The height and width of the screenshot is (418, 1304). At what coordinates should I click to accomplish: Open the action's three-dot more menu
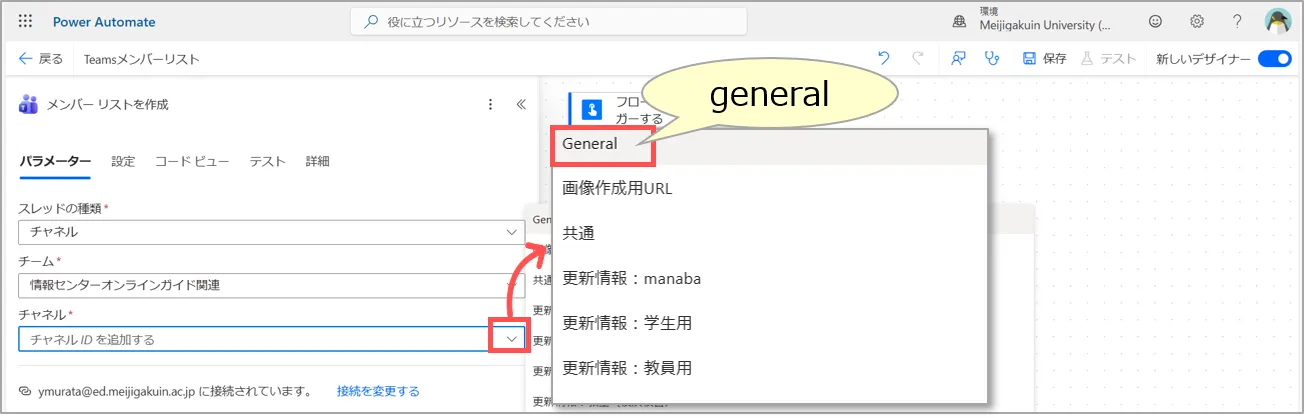pyautogui.click(x=490, y=104)
